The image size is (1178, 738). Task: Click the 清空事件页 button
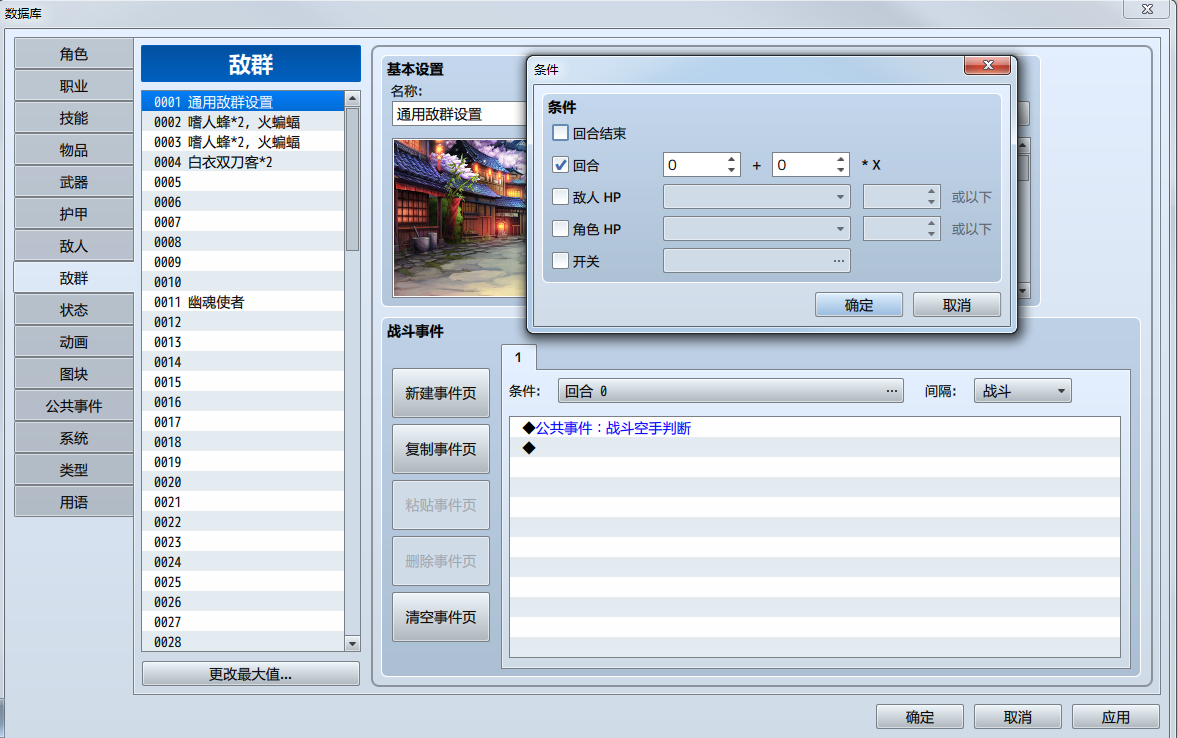point(441,617)
